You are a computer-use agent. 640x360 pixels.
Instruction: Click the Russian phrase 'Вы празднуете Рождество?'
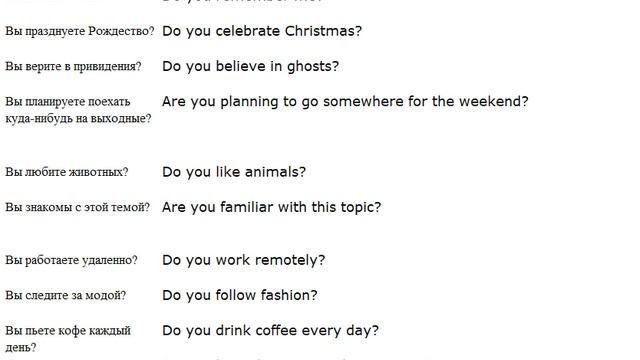click(x=80, y=31)
